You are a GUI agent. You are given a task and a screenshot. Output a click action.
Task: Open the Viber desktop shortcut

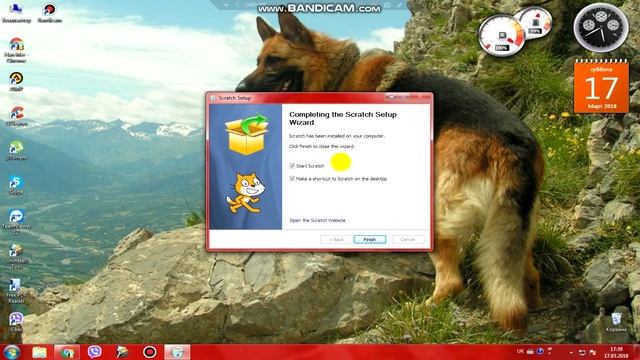[16, 322]
